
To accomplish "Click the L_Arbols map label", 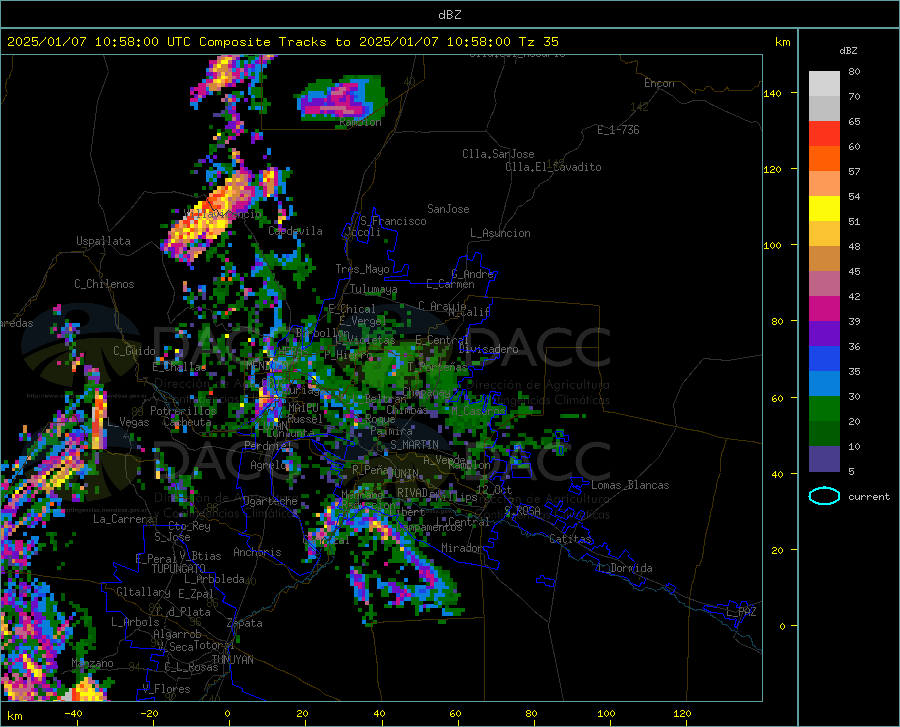I will coord(135,622).
